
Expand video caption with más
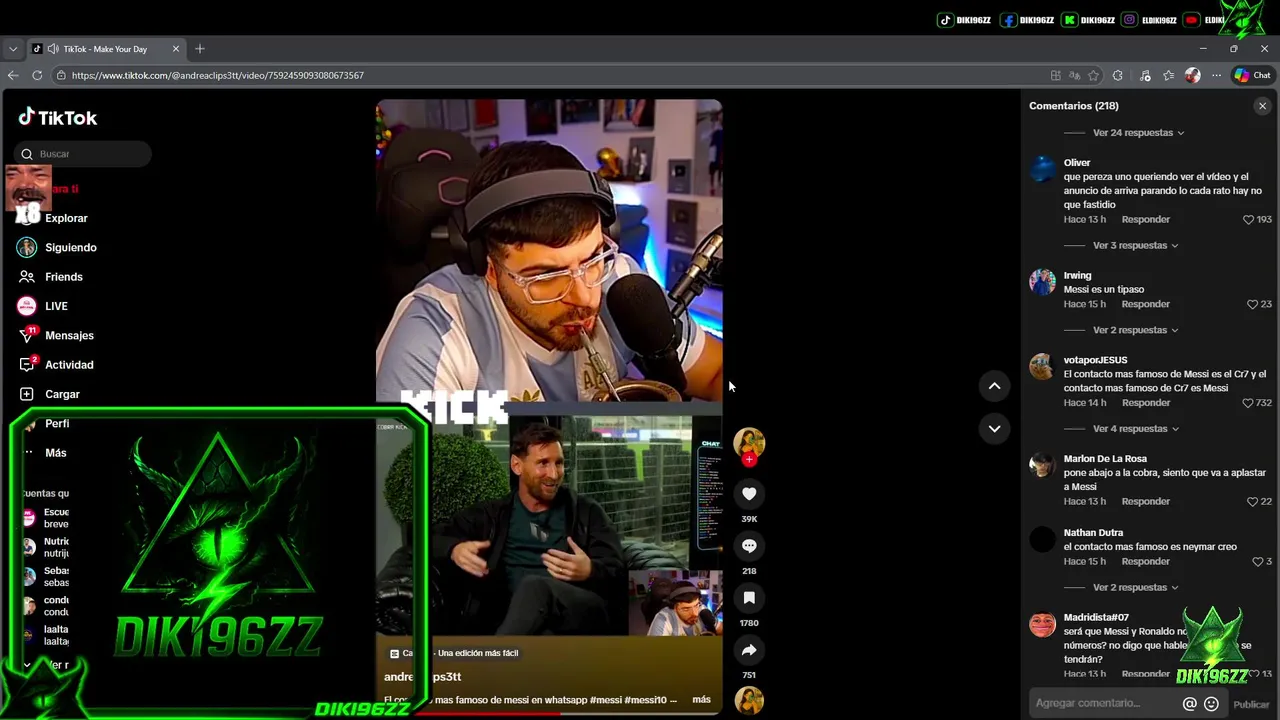701,700
